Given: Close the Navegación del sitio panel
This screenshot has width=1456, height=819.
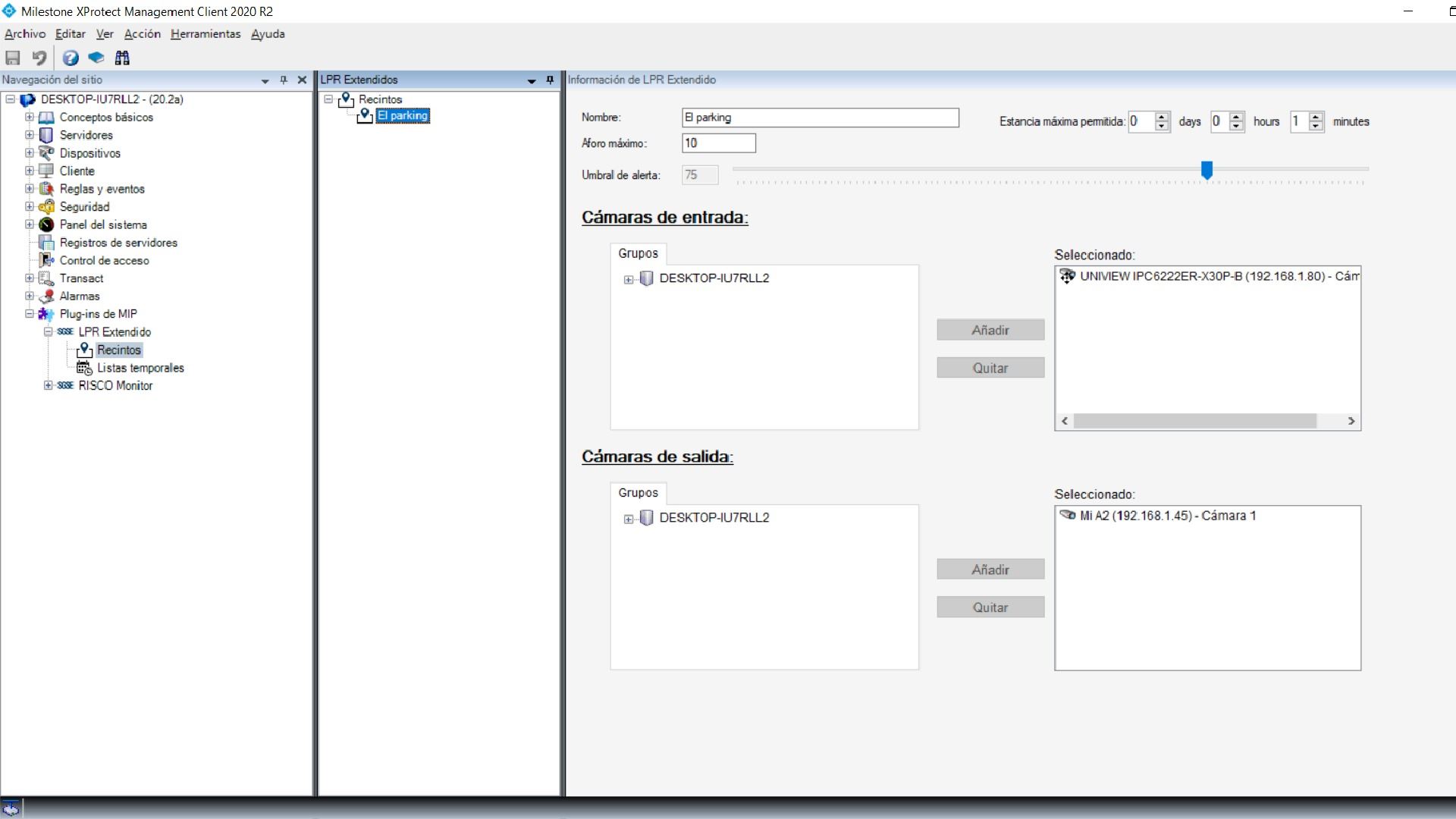Looking at the screenshot, I should 302,80.
